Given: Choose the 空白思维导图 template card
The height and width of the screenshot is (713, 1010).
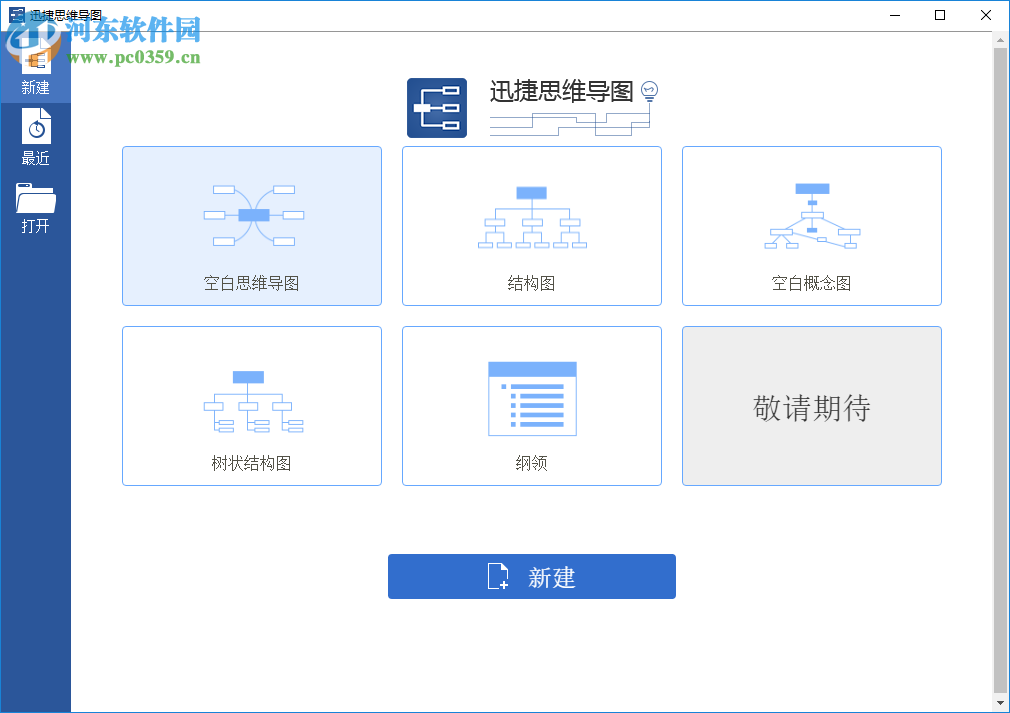Looking at the screenshot, I should [x=251, y=226].
